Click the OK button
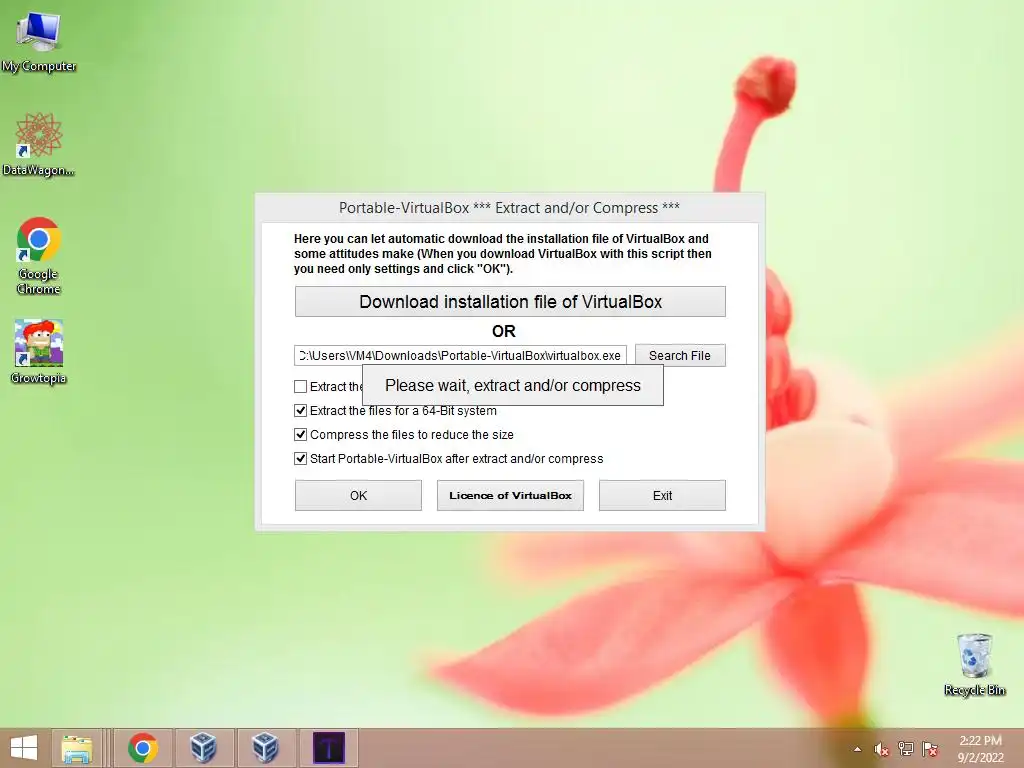Viewport: 1024px width, 768px height. tap(359, 496)
